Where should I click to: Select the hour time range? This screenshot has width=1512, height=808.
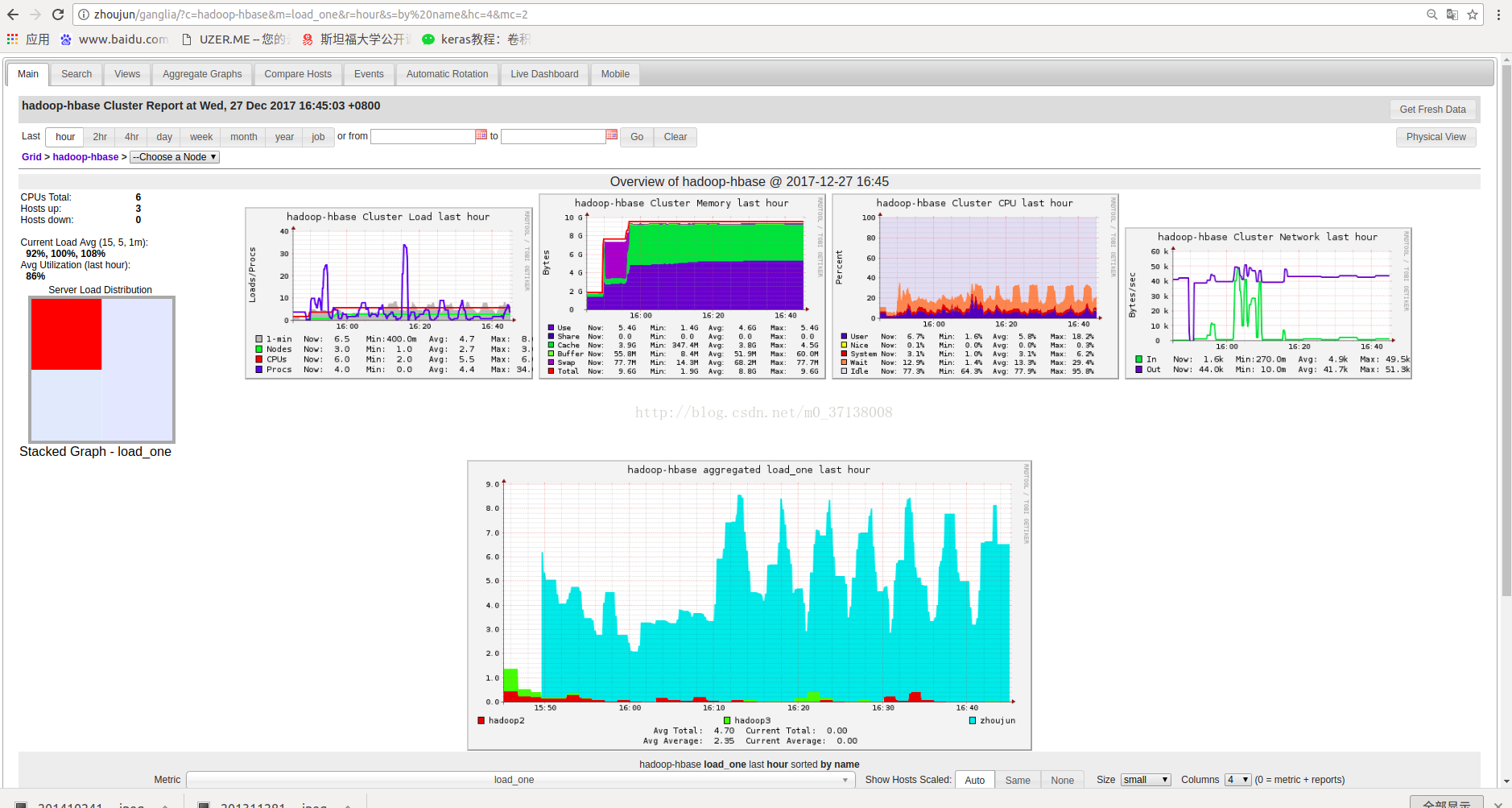[x=65, y=137]
